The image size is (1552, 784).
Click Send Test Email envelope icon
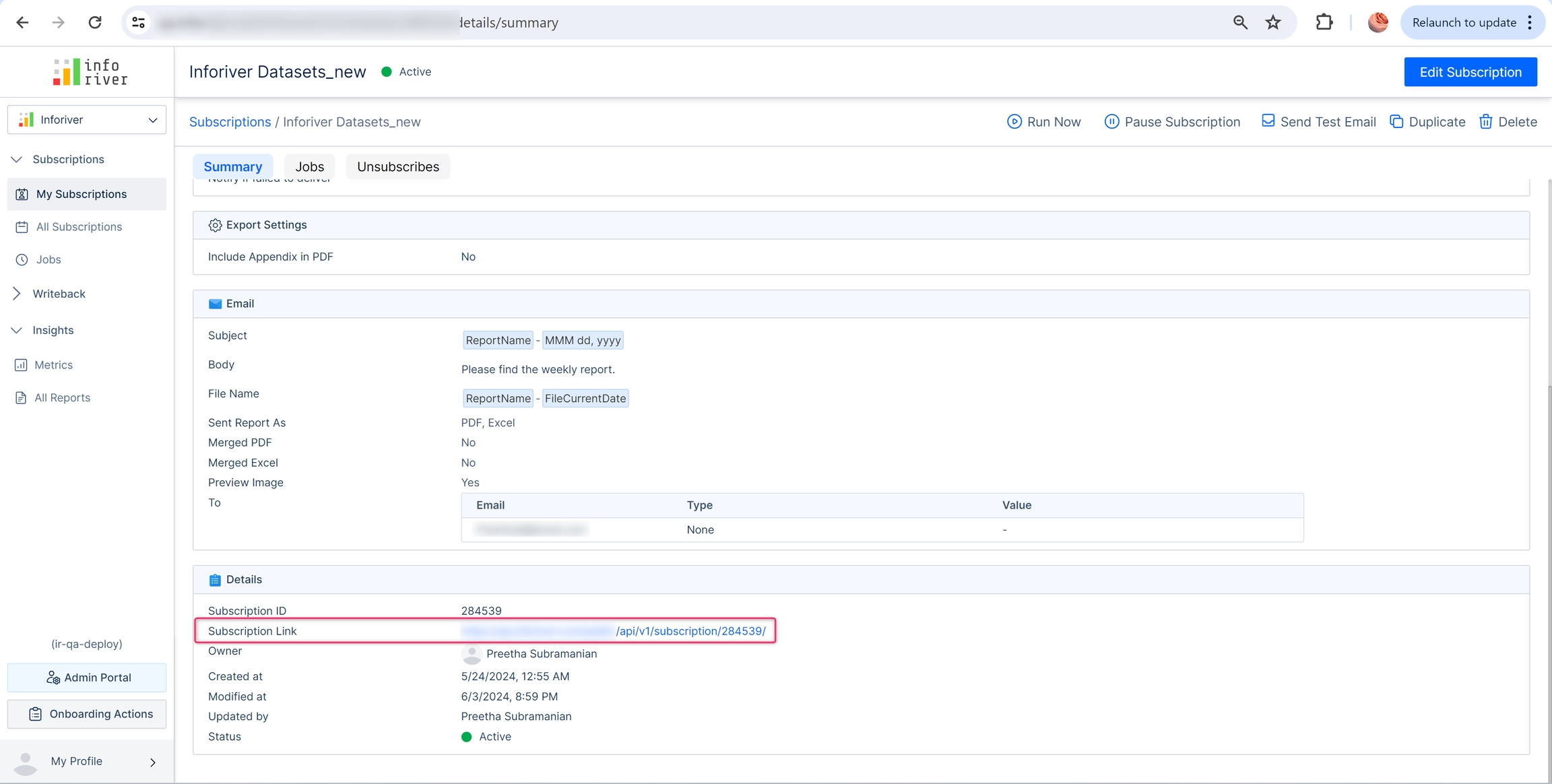[1268, 121]
